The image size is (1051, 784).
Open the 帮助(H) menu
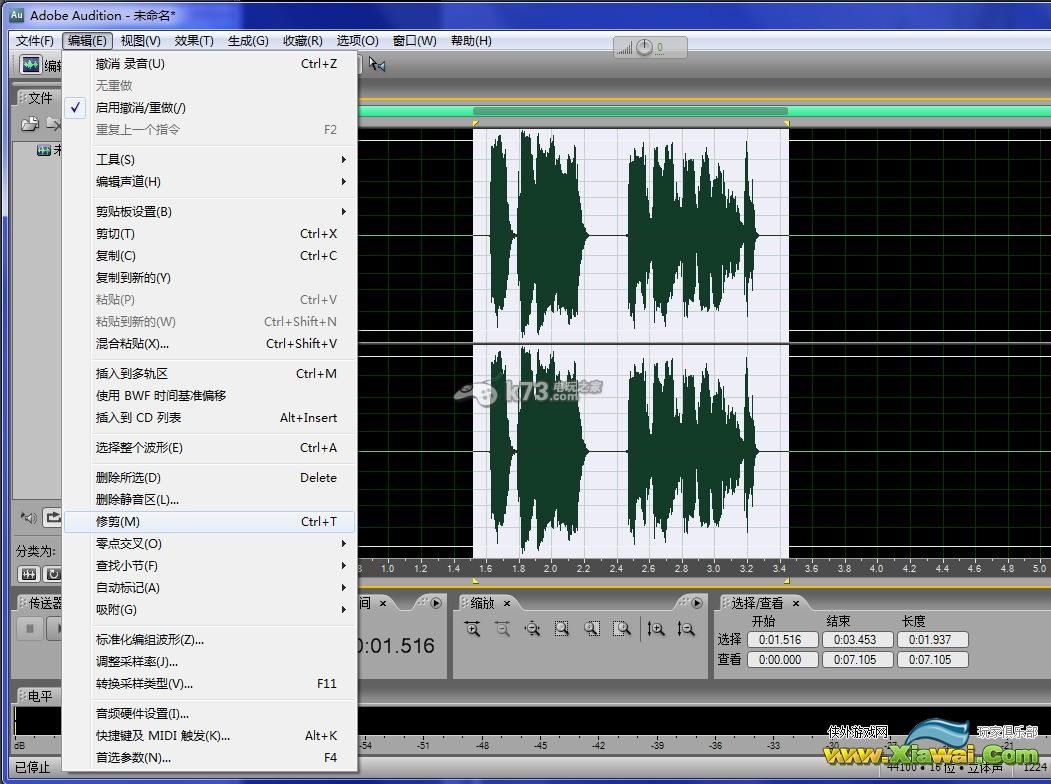click(x=471, y=41)
